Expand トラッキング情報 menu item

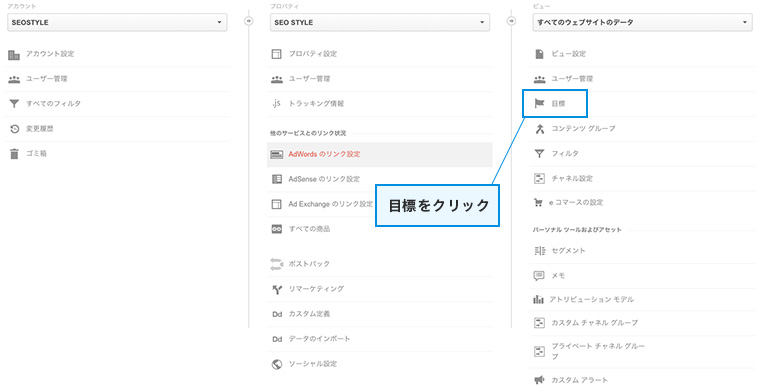tap(316, 103)
